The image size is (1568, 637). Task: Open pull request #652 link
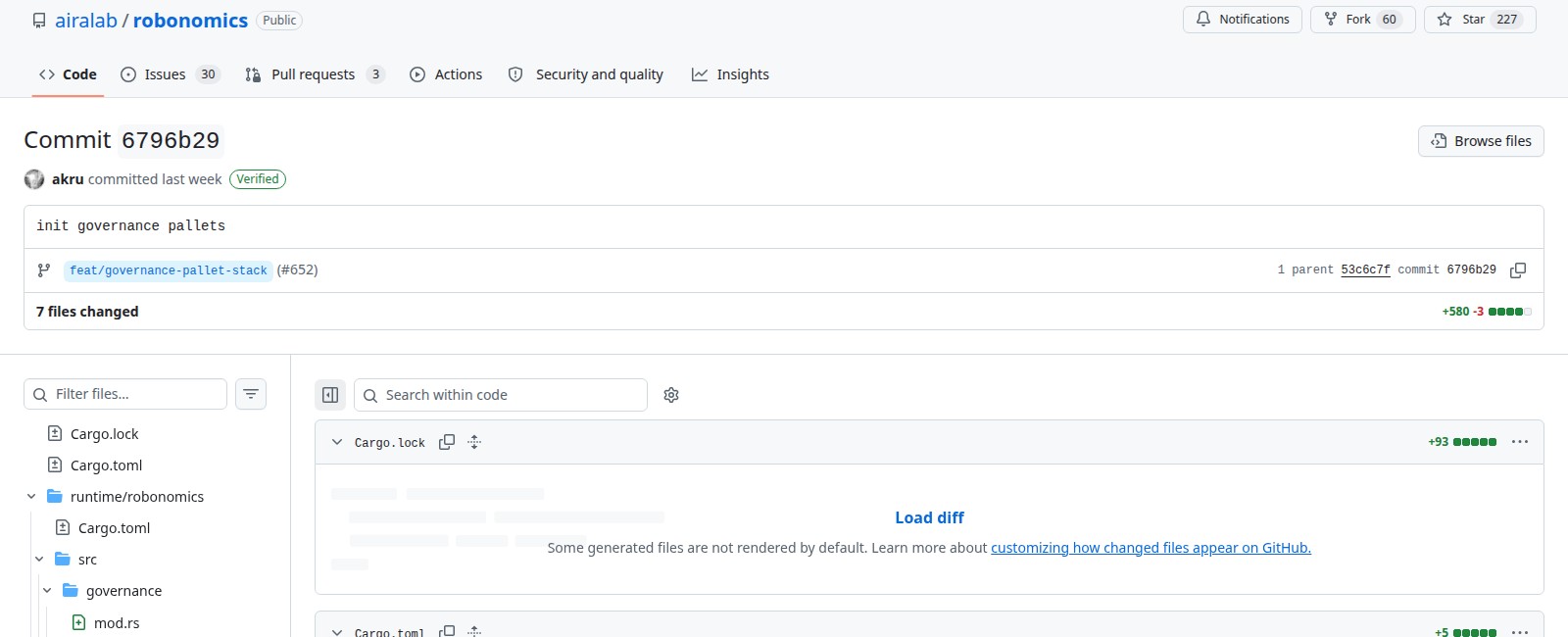pyautogui.click(x=297, y=270)
